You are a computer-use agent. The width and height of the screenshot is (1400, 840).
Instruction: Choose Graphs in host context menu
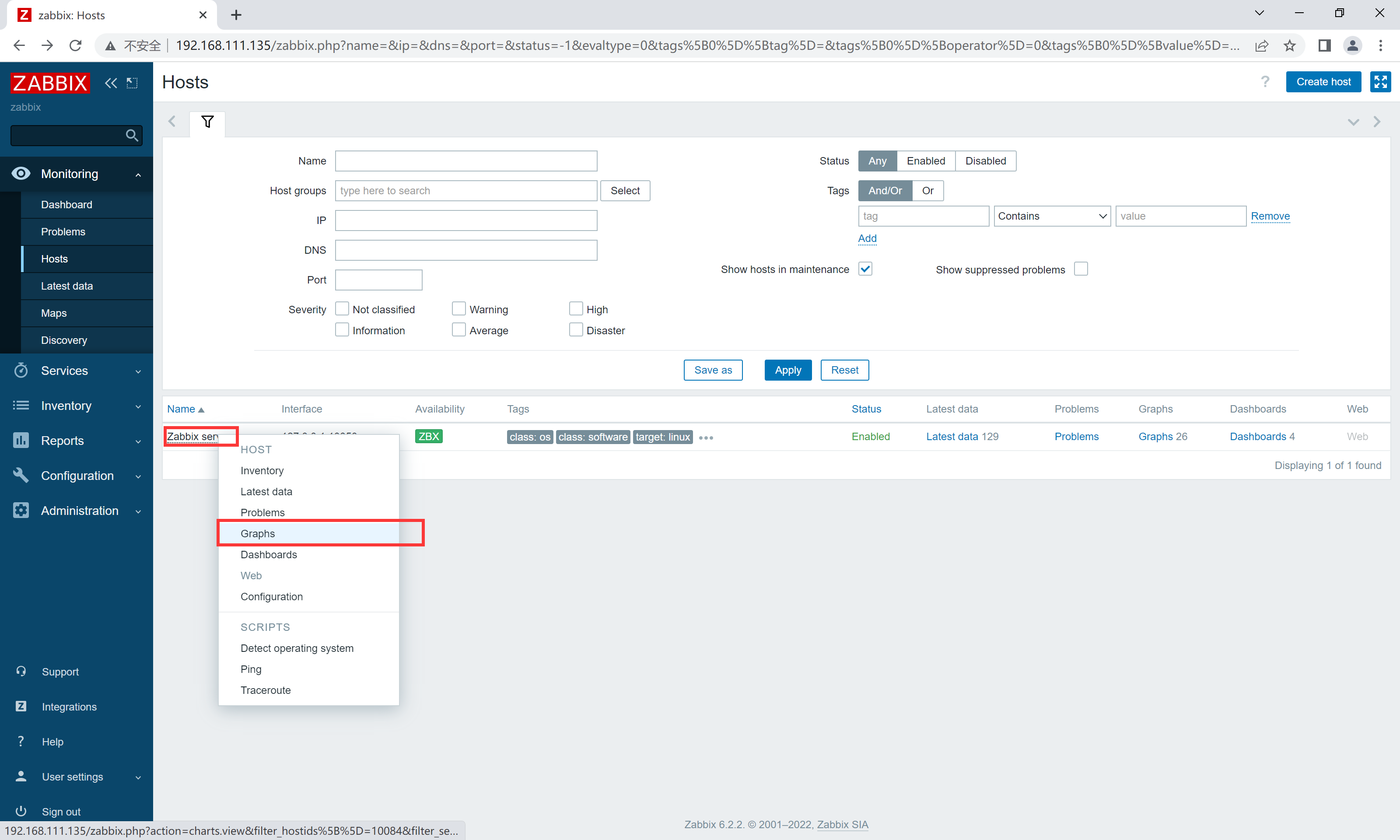pos(309,533)
